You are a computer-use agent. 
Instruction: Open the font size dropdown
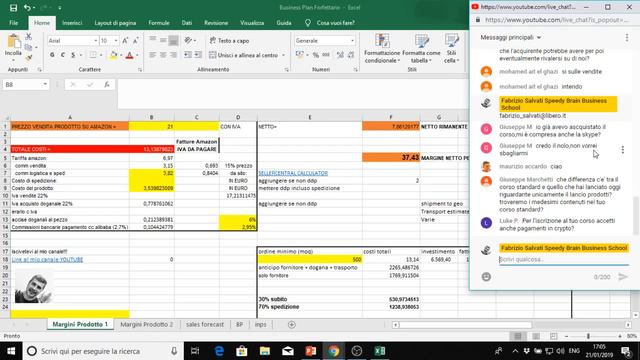(x=116, y=40)
